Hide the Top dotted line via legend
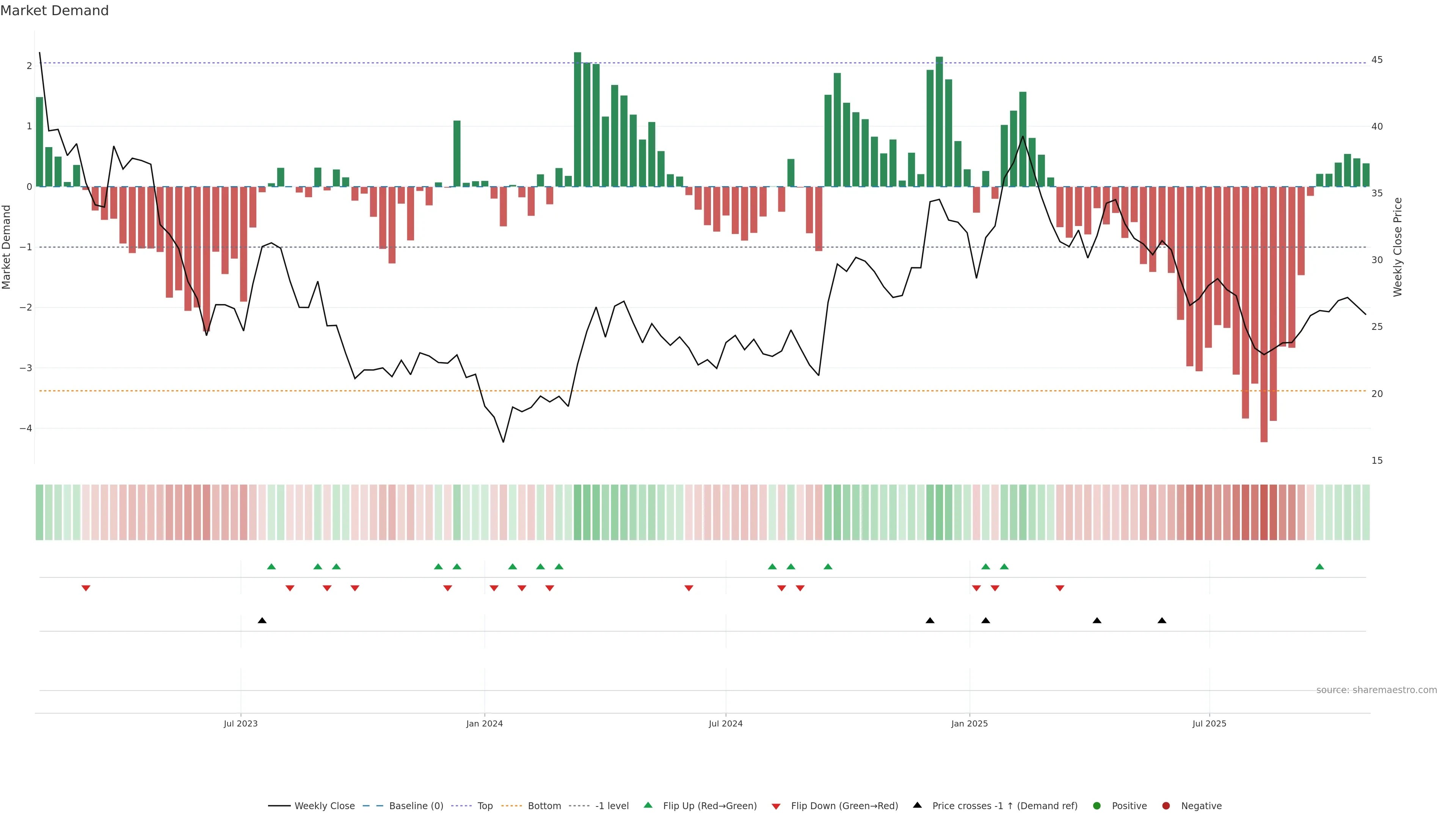This screenshot has width=1456, height=819. pyautogui.click(x=485, y=805)
